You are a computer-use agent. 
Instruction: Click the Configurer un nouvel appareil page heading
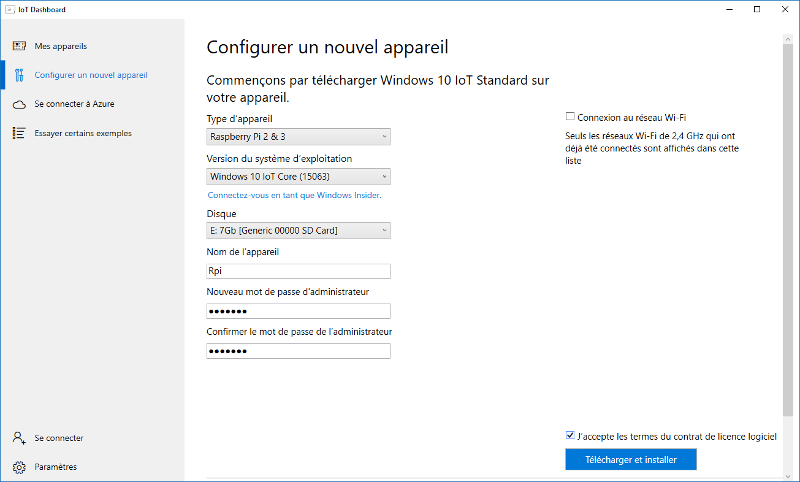click(327, 47)
